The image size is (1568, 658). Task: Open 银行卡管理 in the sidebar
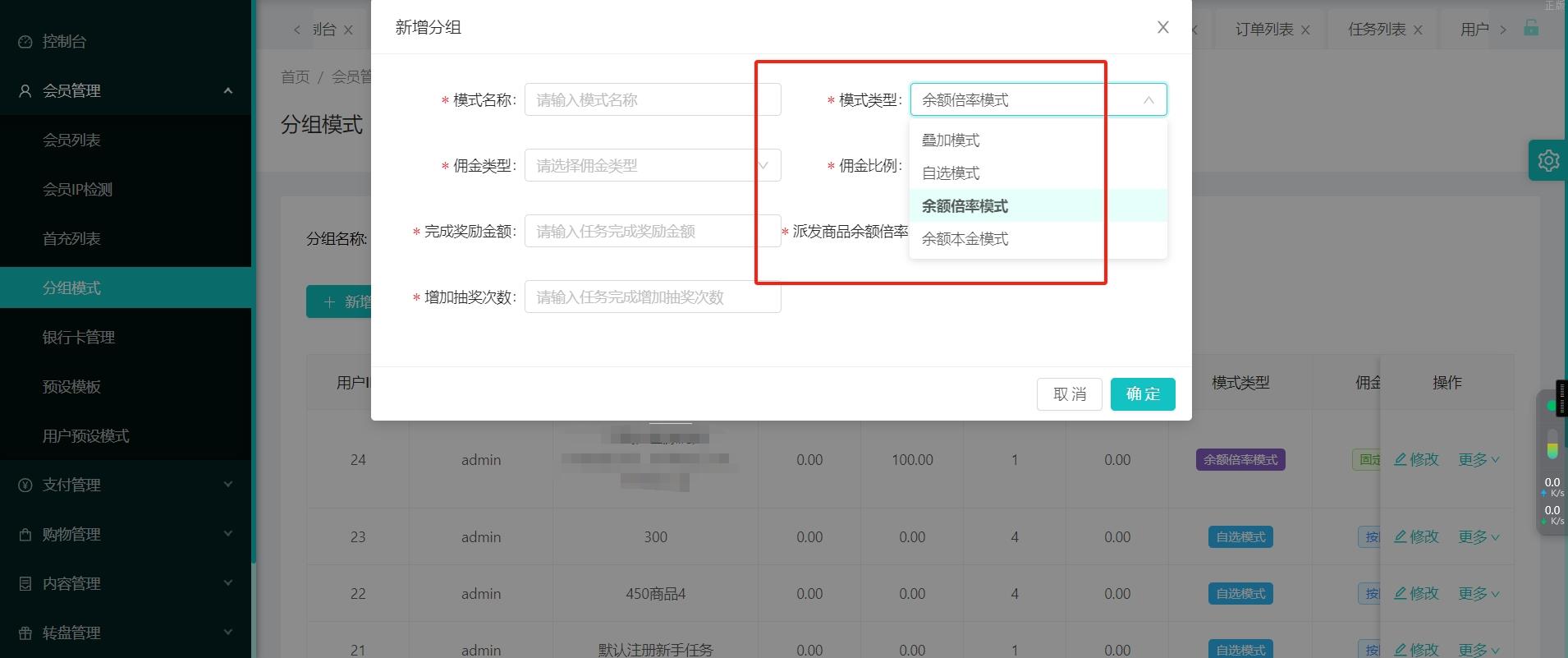[x=79, y=337]
